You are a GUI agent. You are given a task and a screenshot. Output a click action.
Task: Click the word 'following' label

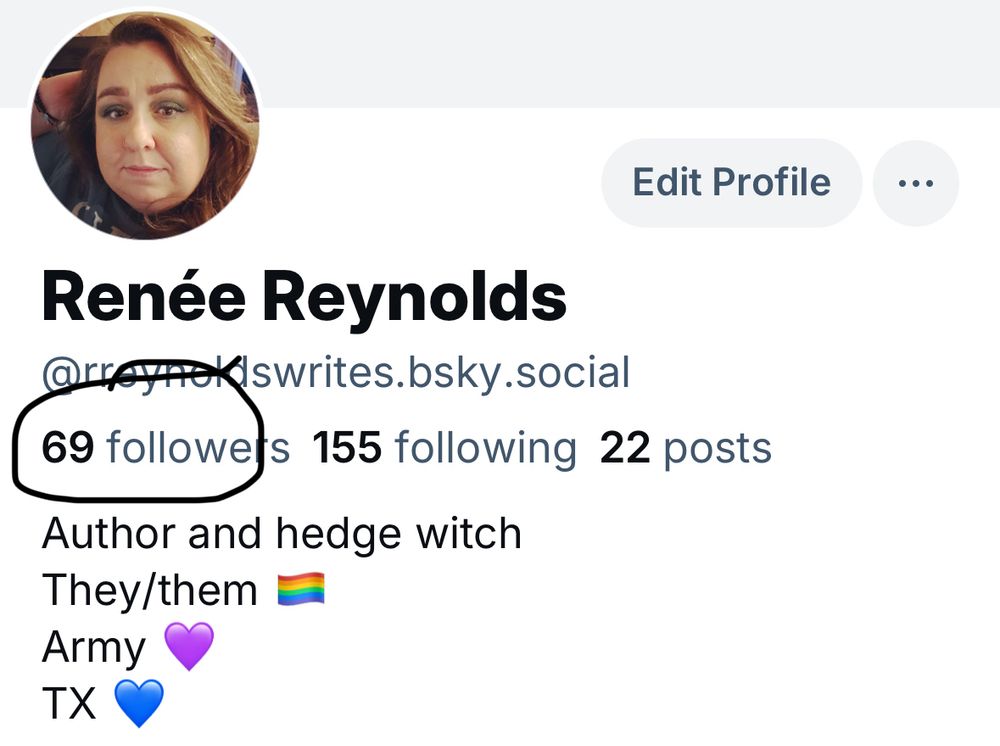(x=486, y=449)
